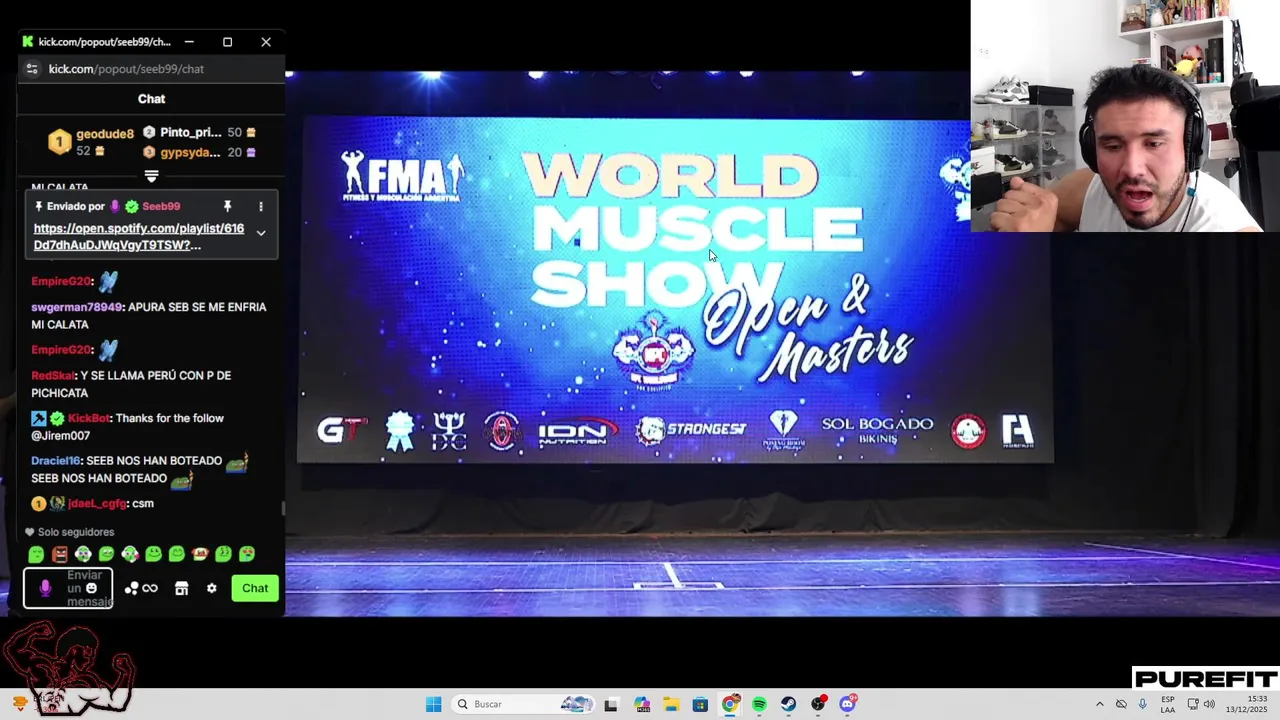Open the taskbar app with the red dot
The height and width of the screenshot is (720, 1280).
coord(819,704)
